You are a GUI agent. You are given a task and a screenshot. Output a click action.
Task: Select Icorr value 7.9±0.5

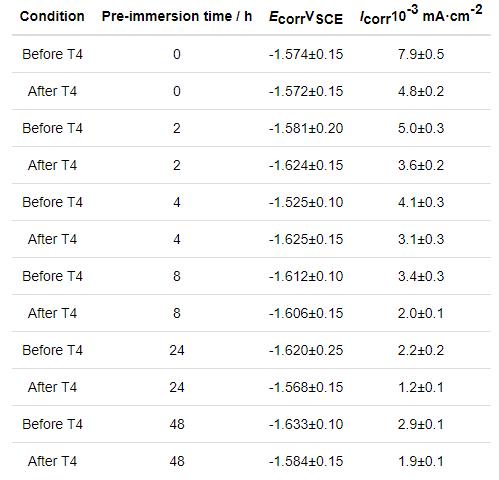click(421, 54)
